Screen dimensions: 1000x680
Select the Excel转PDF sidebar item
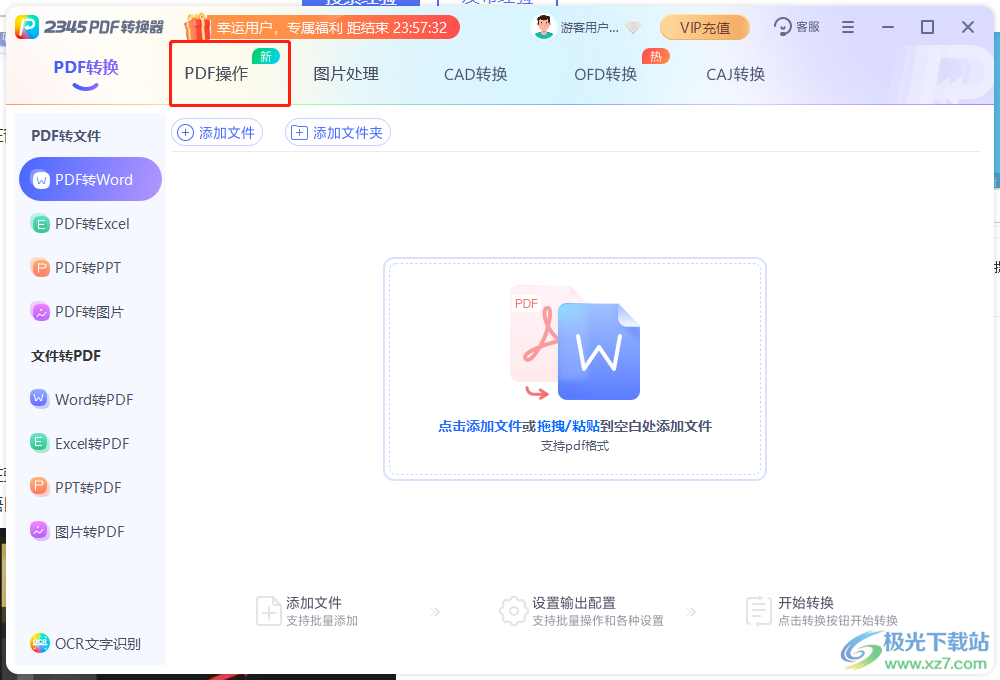tap(91, 443)
